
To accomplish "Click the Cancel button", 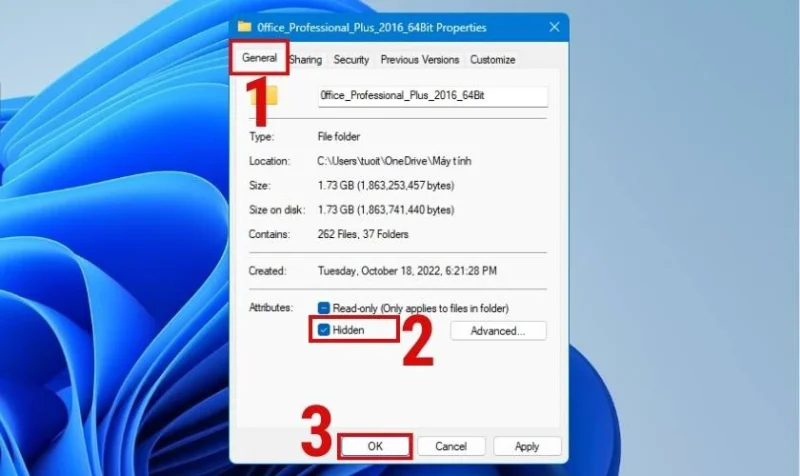I will click(451, 446).
